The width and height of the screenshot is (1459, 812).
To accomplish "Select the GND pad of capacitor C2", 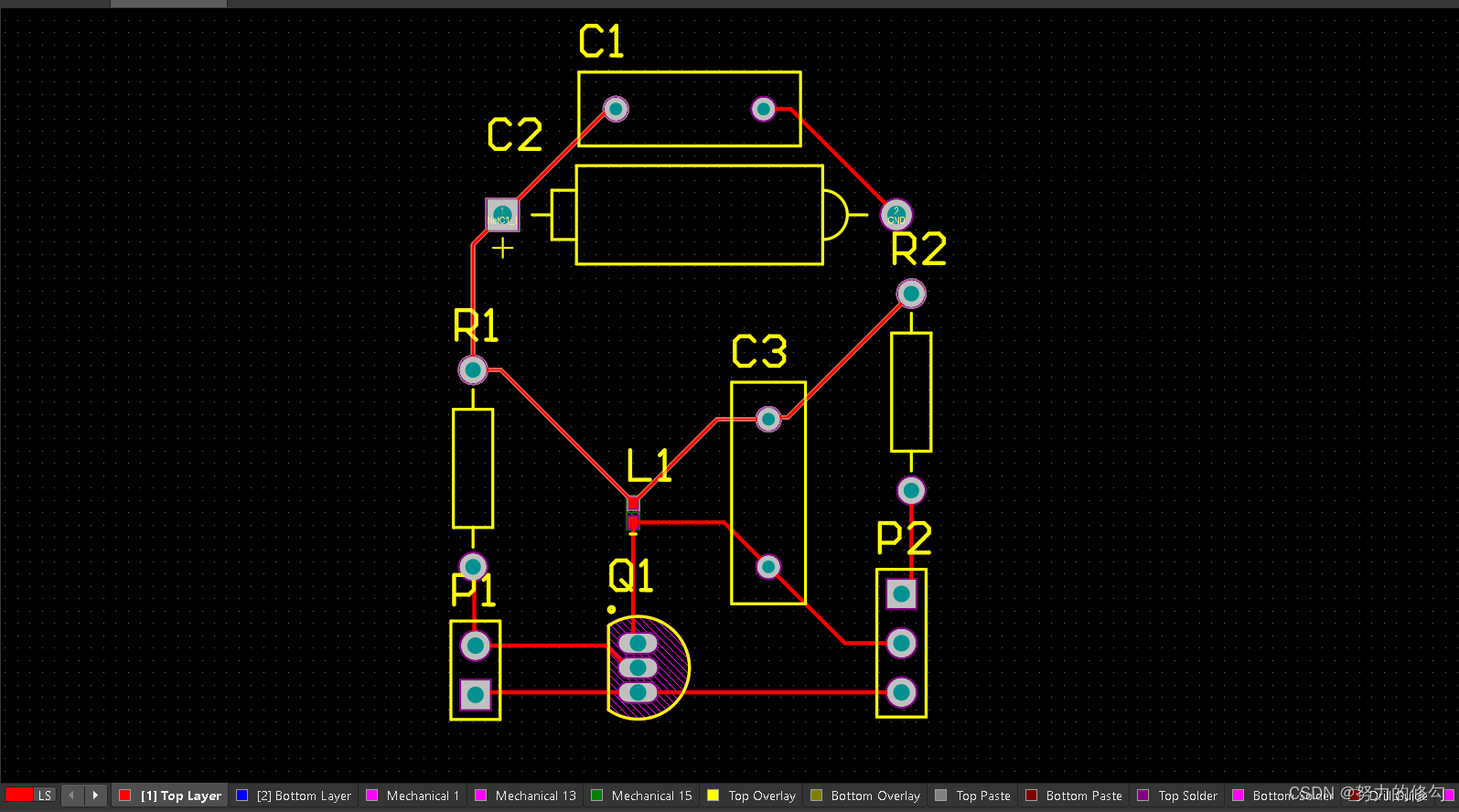I will [x=896, y=215].
